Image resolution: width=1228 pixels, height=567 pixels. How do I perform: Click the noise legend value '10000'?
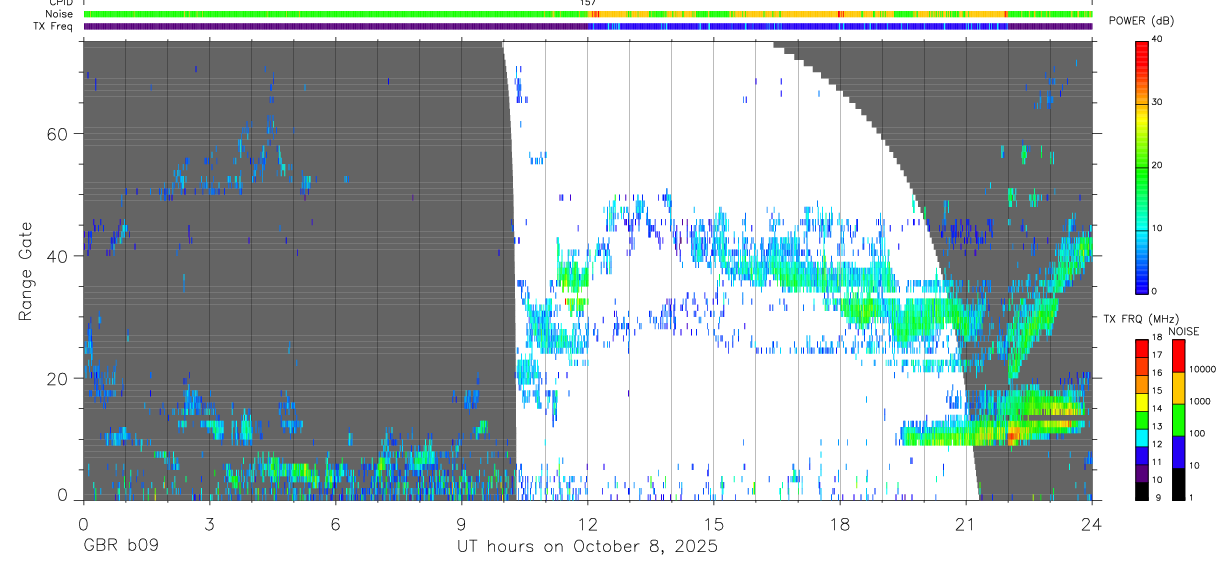tap(1202, 369)
